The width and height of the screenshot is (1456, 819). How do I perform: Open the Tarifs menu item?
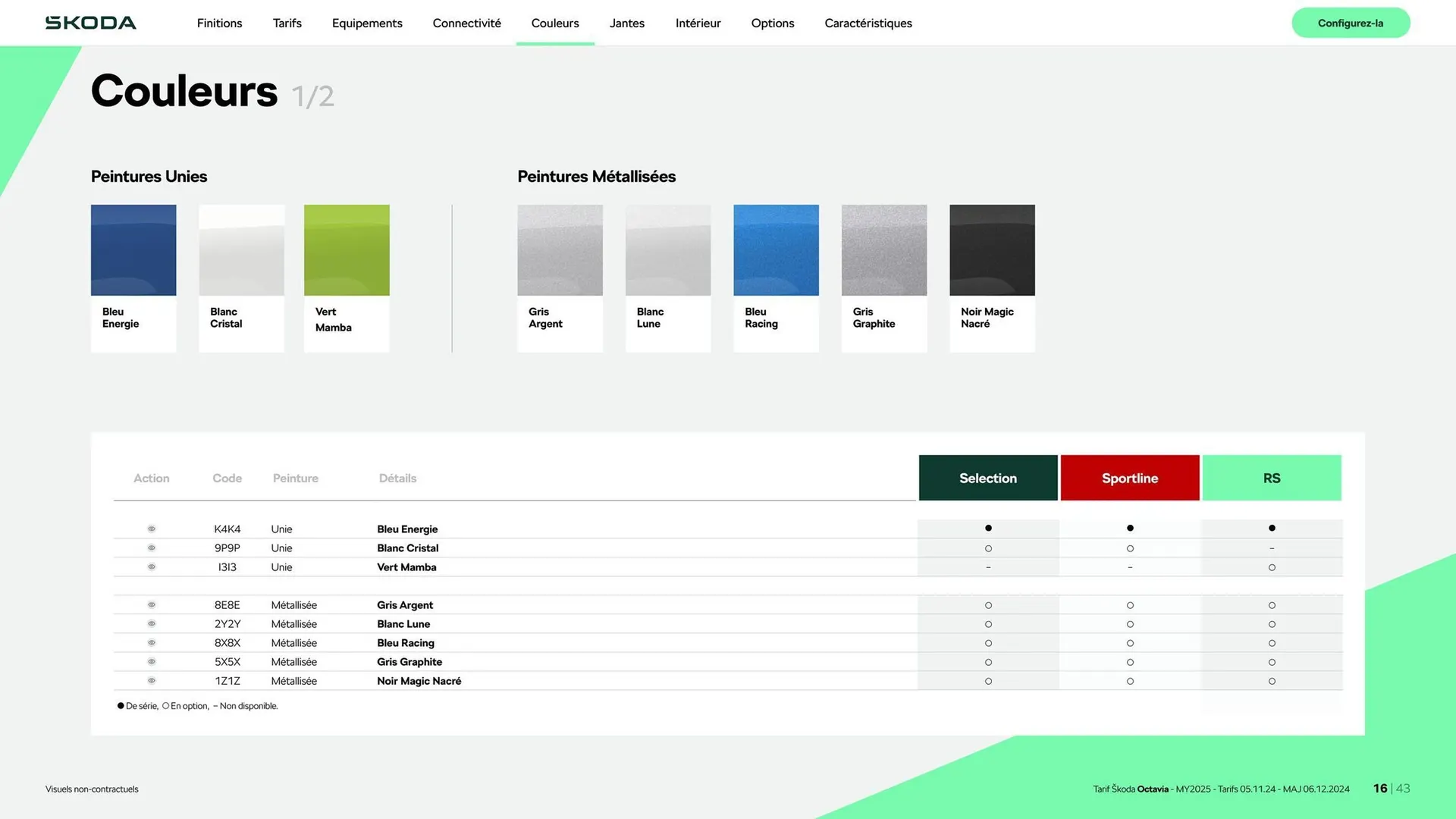pyautogui.click(x=287, y=23)
